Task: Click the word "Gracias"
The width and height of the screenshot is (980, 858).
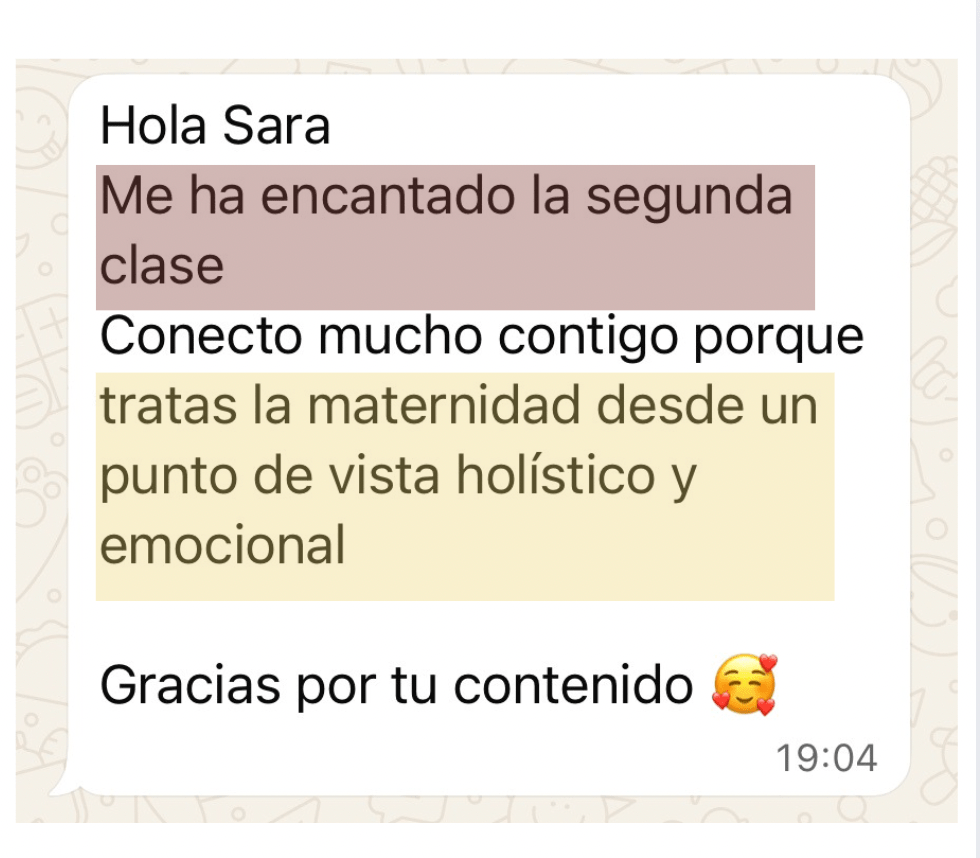Action: 190,686
